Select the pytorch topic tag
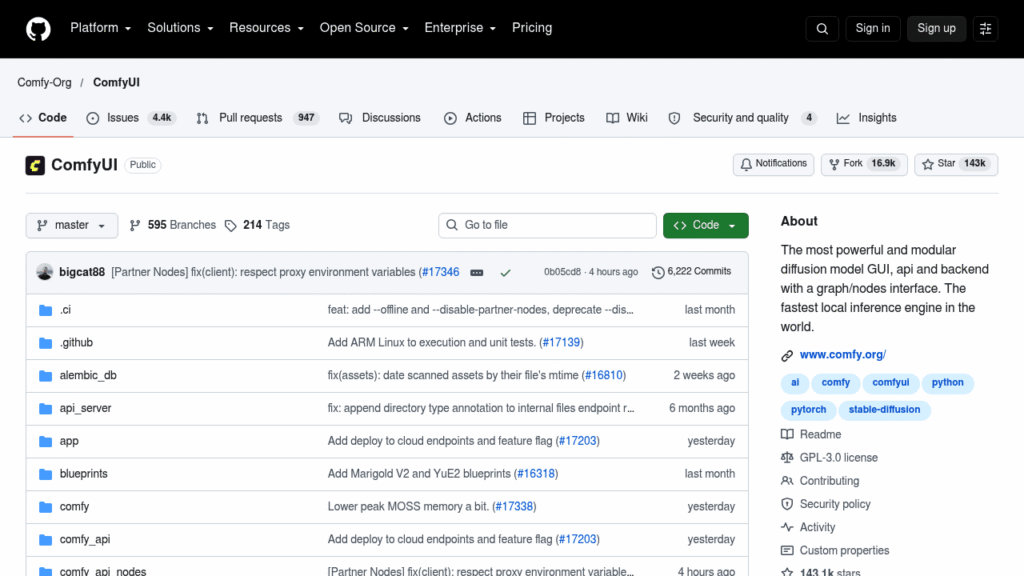This screenshot has width=1024, height=576. click(x=808, y=410)
